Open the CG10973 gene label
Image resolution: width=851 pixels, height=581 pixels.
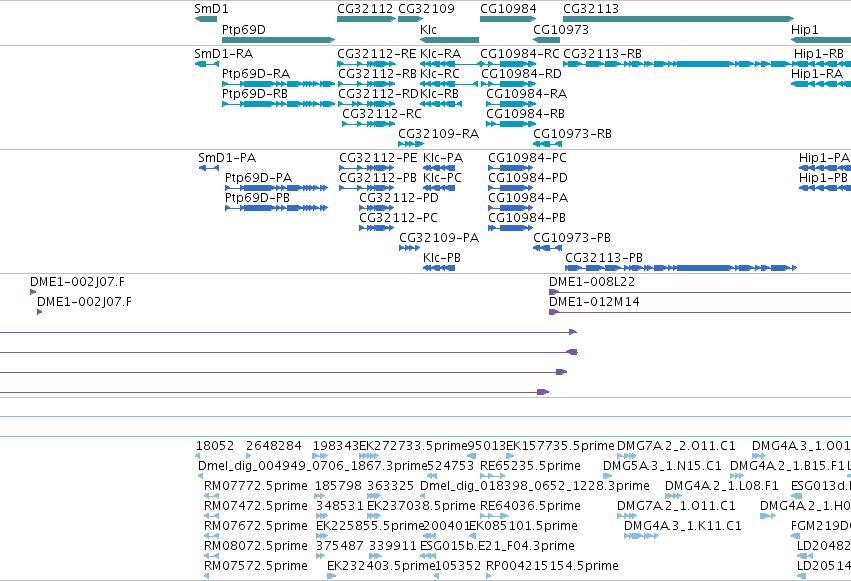[561, 29]
